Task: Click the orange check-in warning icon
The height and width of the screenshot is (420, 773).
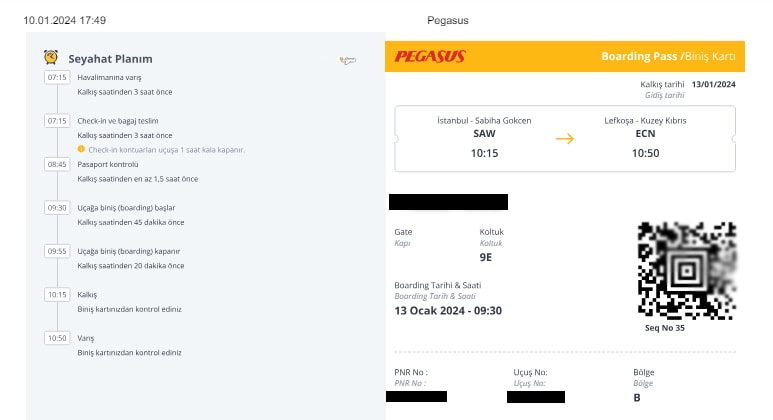Action: (81, 149)
